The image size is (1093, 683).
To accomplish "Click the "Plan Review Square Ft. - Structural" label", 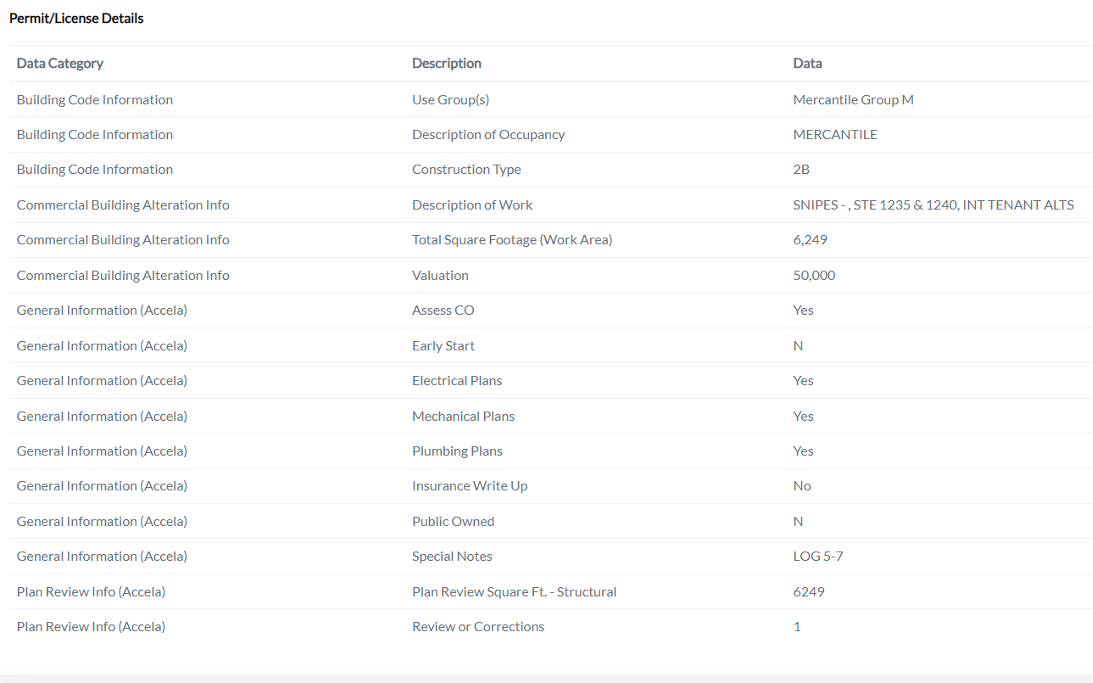I will coord(514,592).
